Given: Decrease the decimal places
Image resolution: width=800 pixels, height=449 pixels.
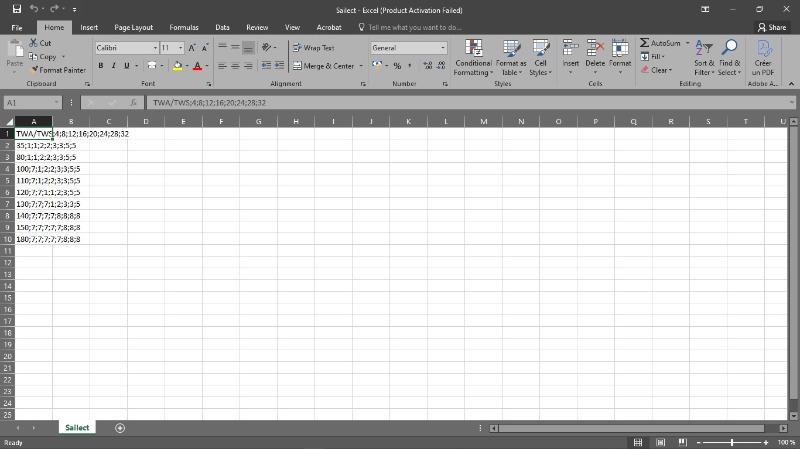Looking at the screenshot, I should tap(441, 66).
